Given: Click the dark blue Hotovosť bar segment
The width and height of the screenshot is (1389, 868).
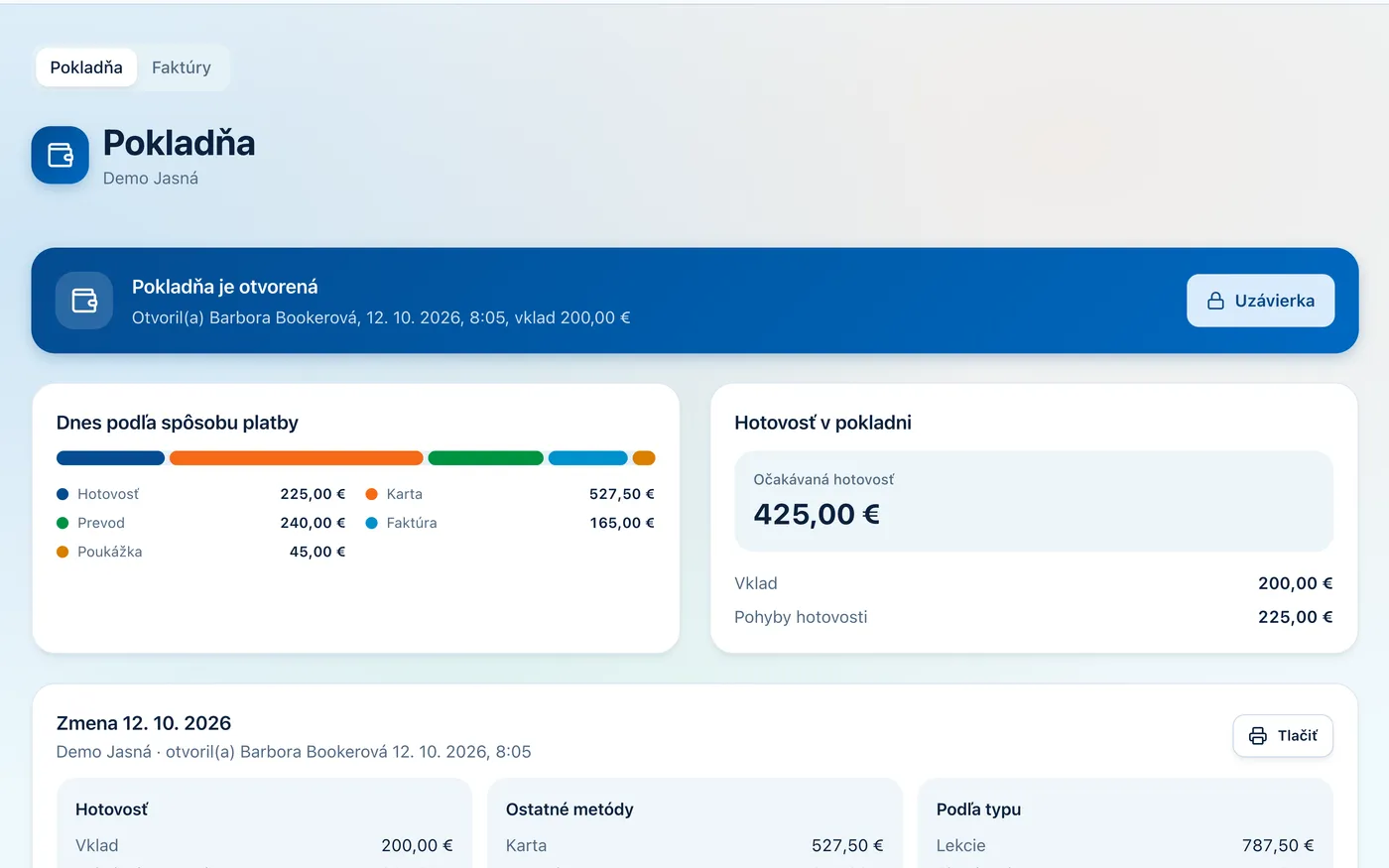Looking at the screenshot, I should click(110, 458).
